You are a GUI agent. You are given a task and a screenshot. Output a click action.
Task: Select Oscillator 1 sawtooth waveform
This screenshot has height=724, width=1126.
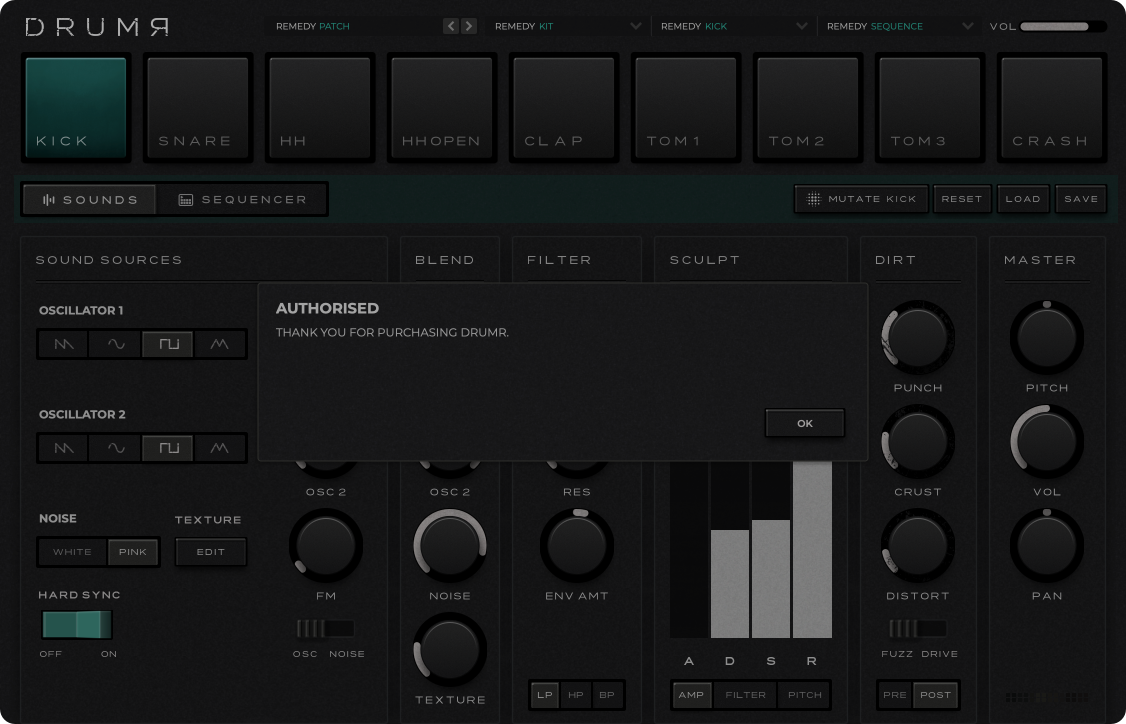click(64, 344)
